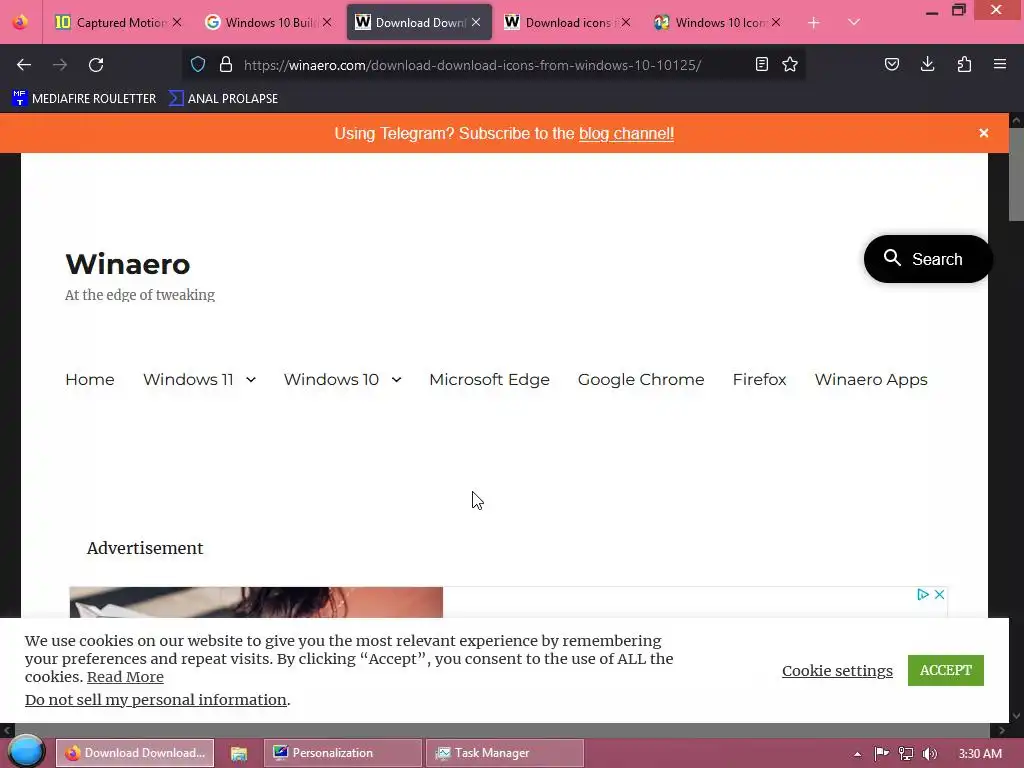
Task: Open the Firefox navigation menu item
Action: coord(760,379)
